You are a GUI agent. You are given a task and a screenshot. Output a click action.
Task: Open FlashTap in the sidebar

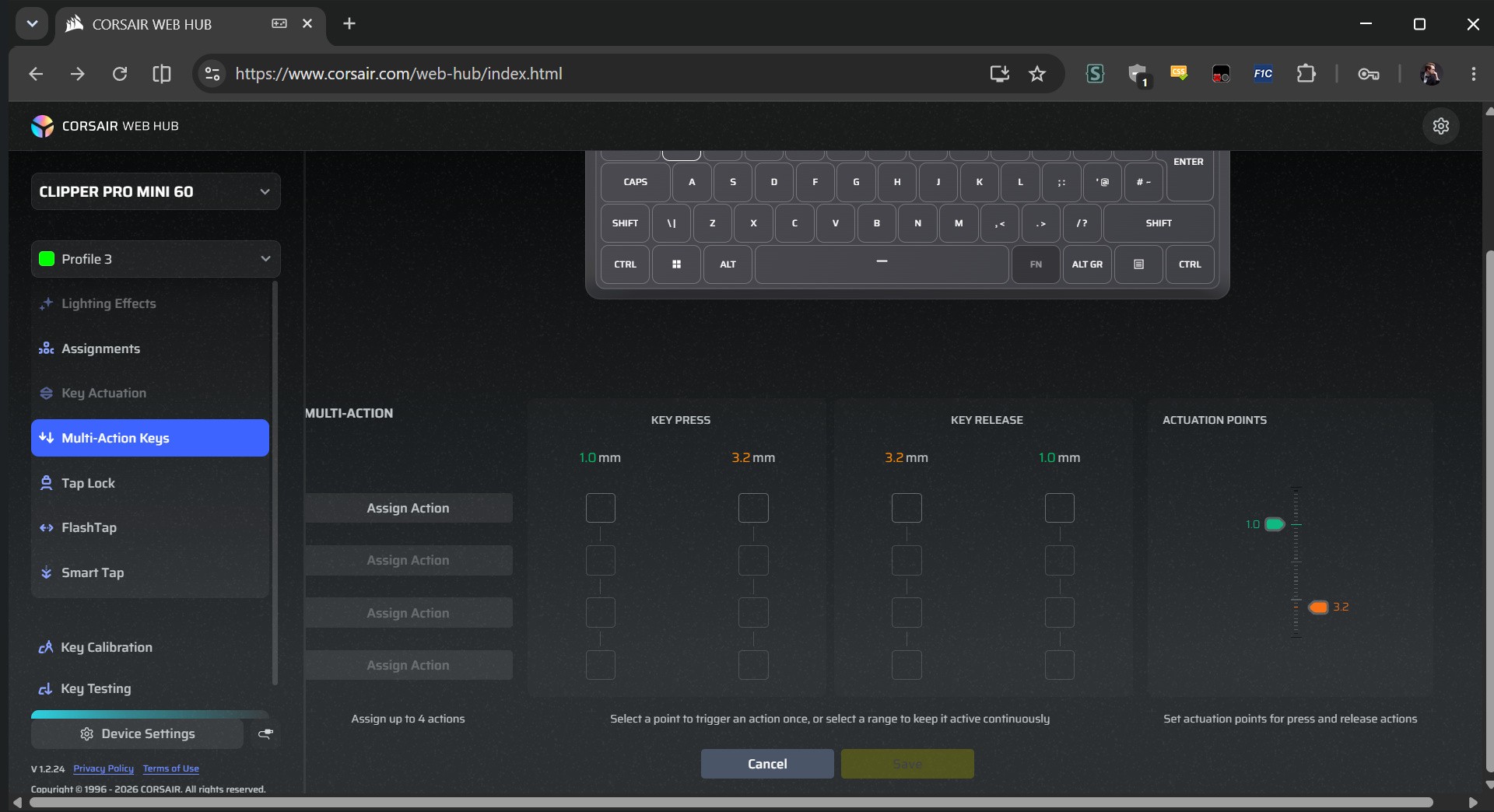point(150,527)
